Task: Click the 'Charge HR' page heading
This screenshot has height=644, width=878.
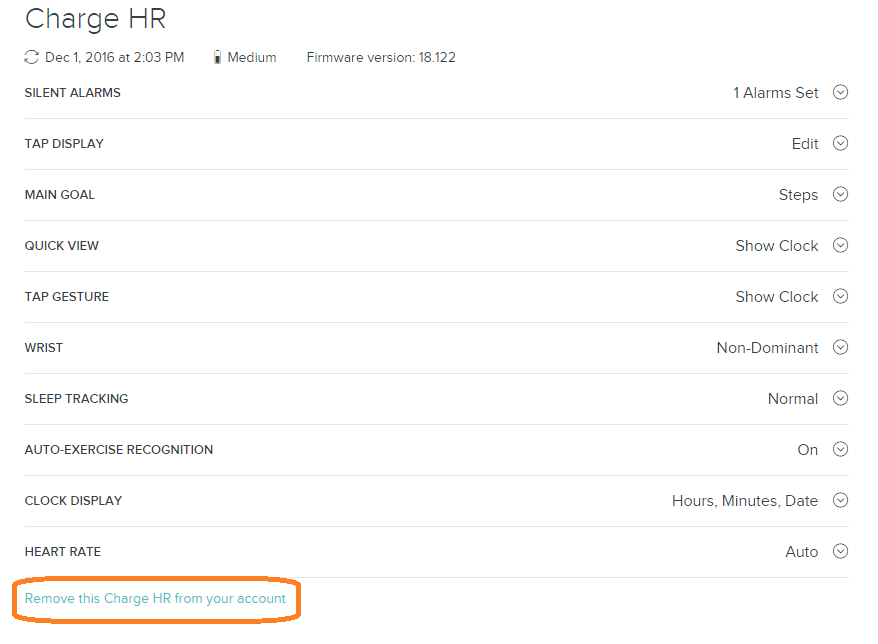Action: [x=95, y=19]
